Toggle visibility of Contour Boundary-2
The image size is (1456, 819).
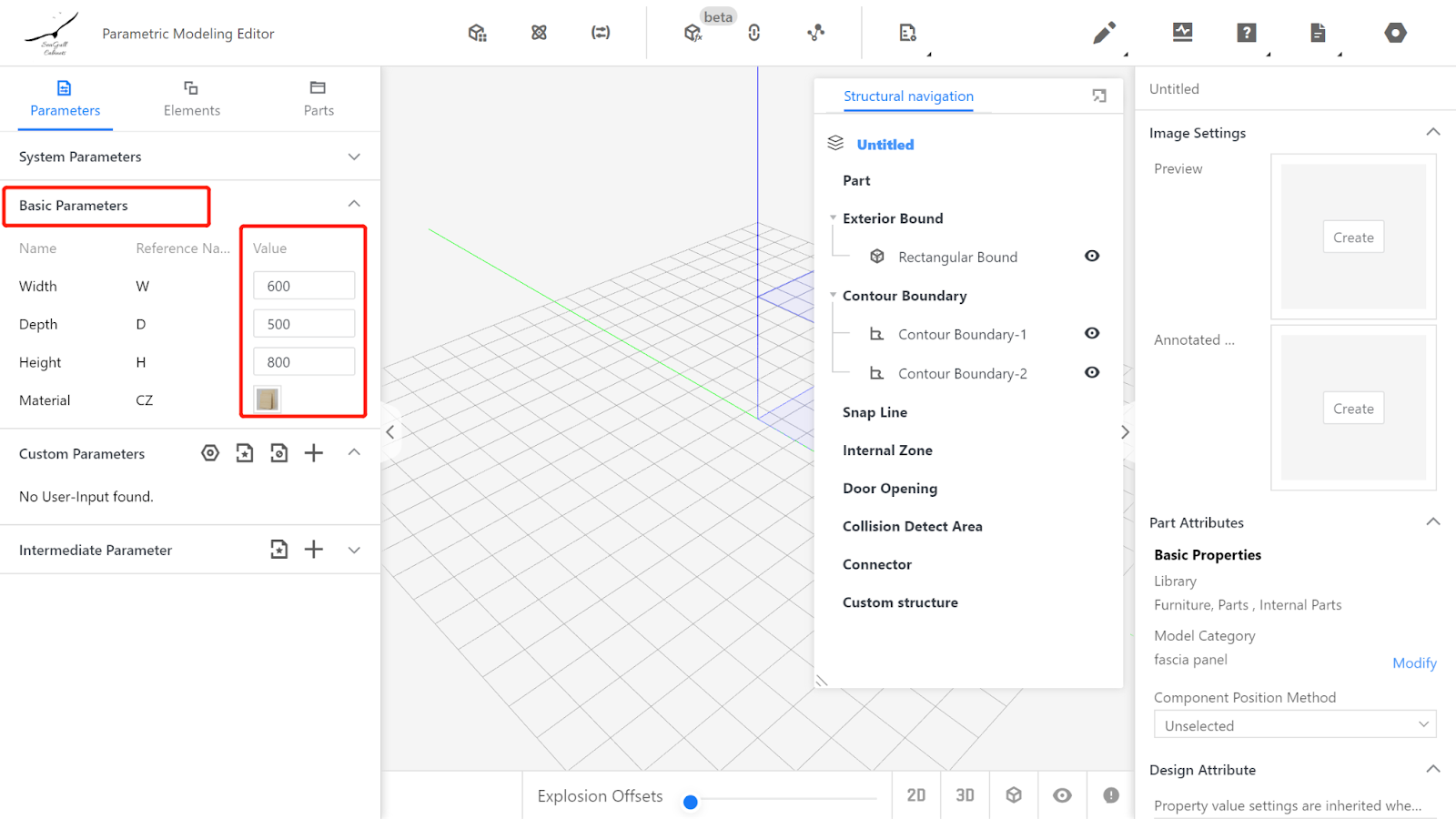pyautogui.click(x=1092, y=373)
